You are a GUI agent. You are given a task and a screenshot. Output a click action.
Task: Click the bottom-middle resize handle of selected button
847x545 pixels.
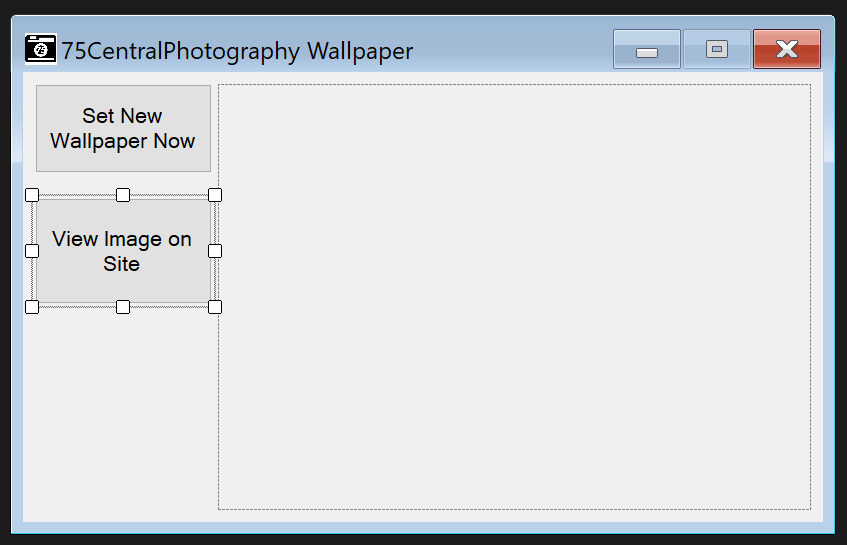(123, 307)
